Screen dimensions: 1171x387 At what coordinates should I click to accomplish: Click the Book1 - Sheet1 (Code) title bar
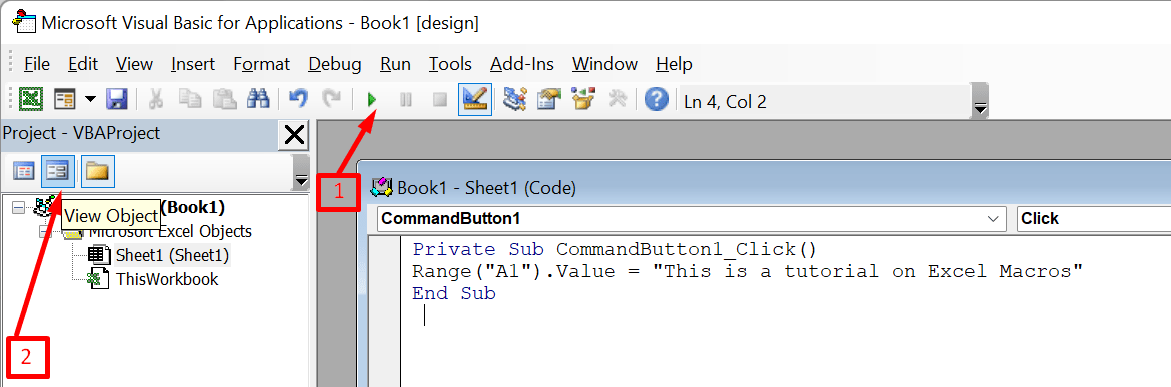point(764,188)
